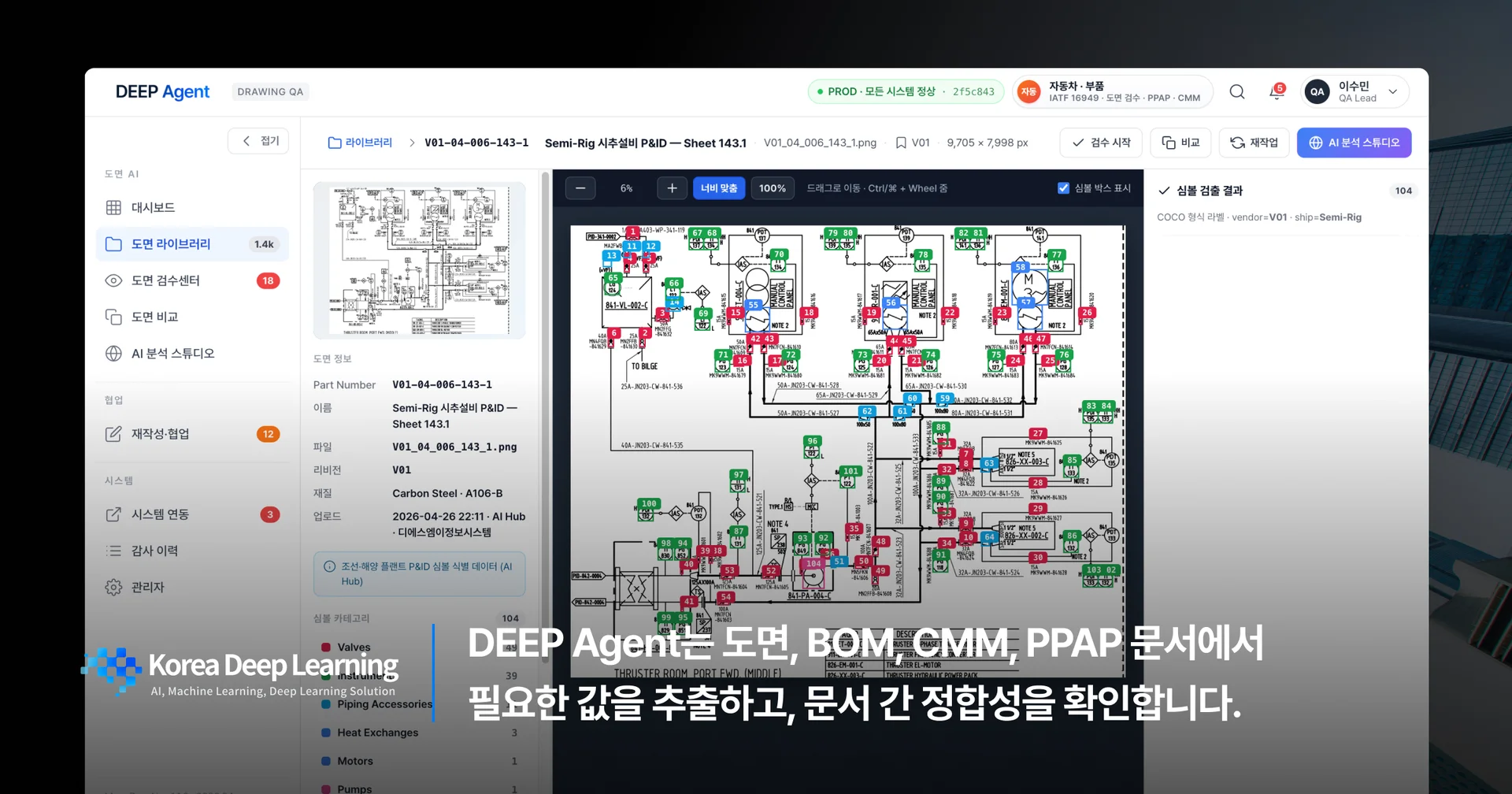
Task: Click the 104 count badge in results panel
Action: pyautogui.click(x=1403, y=191)
